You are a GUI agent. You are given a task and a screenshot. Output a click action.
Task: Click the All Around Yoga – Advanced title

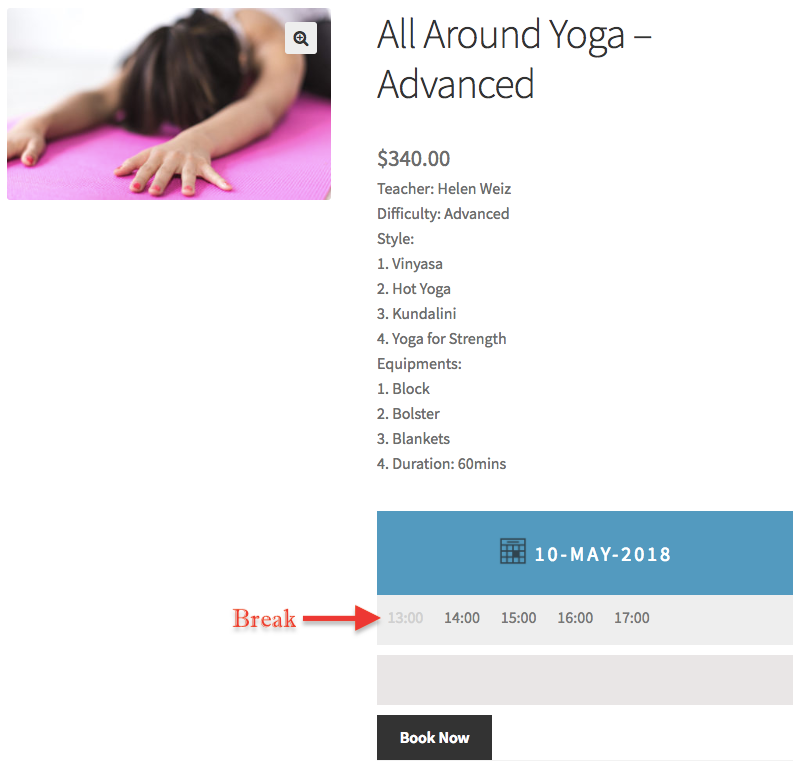coord(514,59)
